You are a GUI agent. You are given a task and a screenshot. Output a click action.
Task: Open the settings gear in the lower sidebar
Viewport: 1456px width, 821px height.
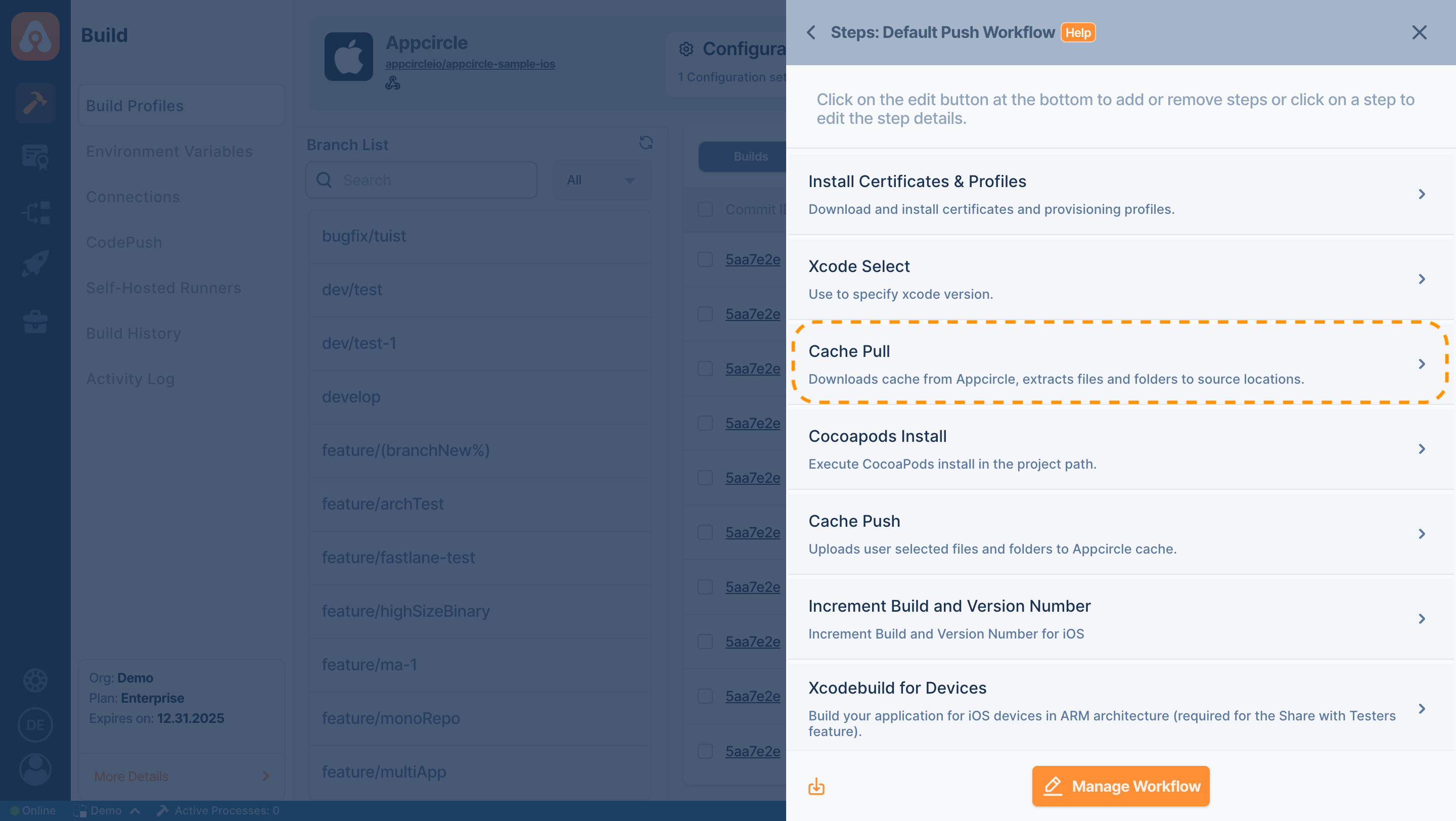[x=35, y=680]
